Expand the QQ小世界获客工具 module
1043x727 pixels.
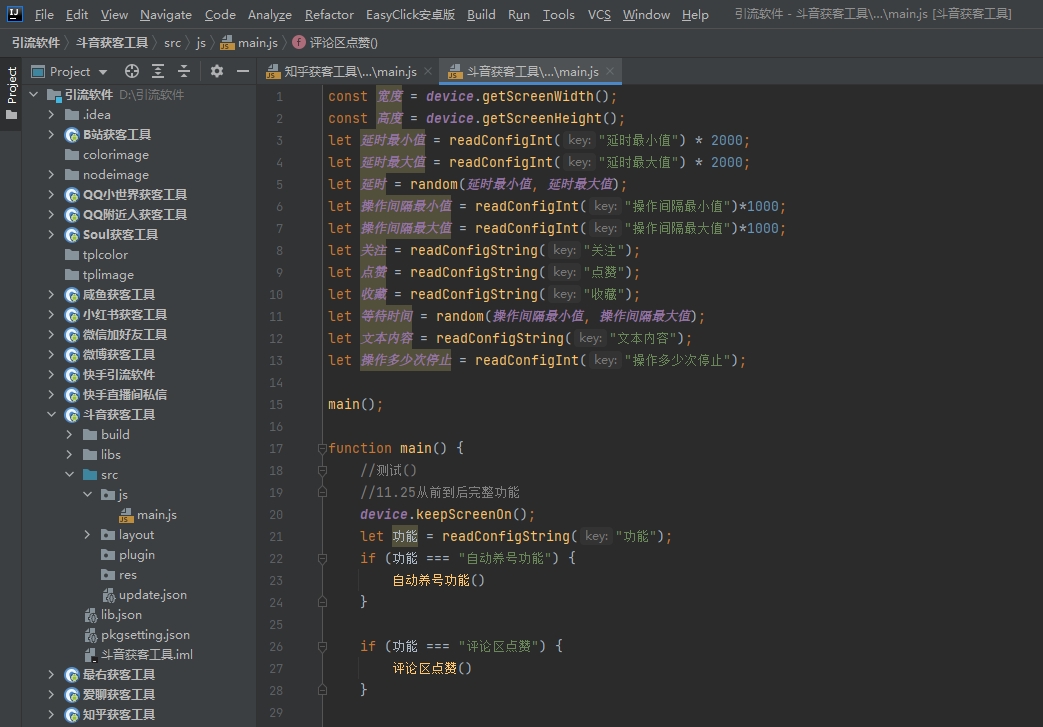[51, 194]
